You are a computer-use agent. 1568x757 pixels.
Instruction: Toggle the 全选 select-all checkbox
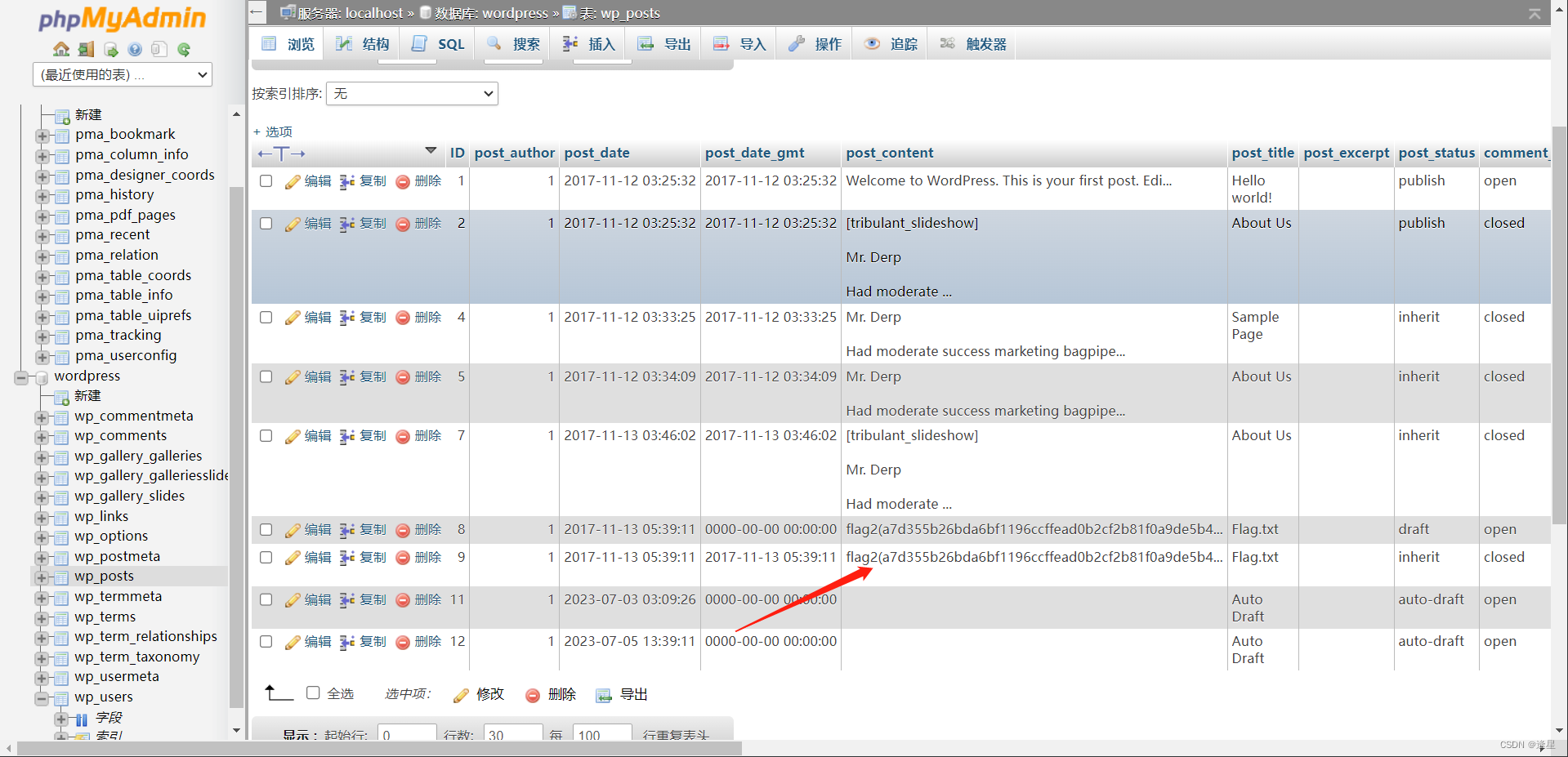(313, 692)
